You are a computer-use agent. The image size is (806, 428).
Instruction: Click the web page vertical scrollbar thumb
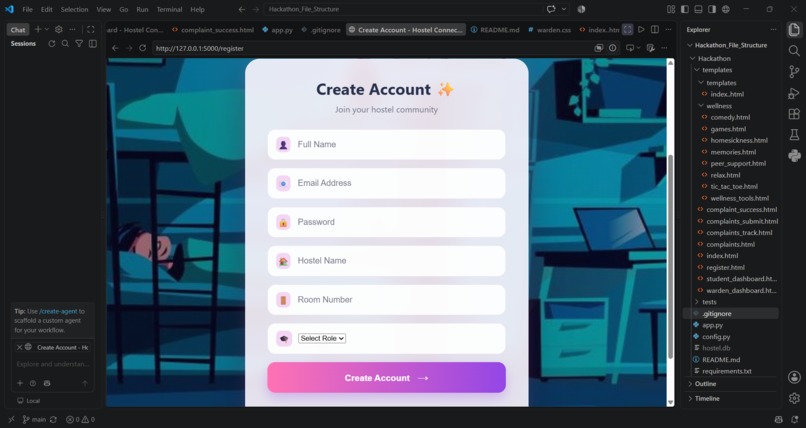click(670, 257)
